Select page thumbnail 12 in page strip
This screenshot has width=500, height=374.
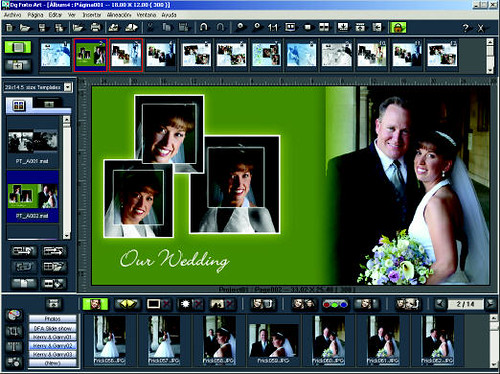point(442,54)
